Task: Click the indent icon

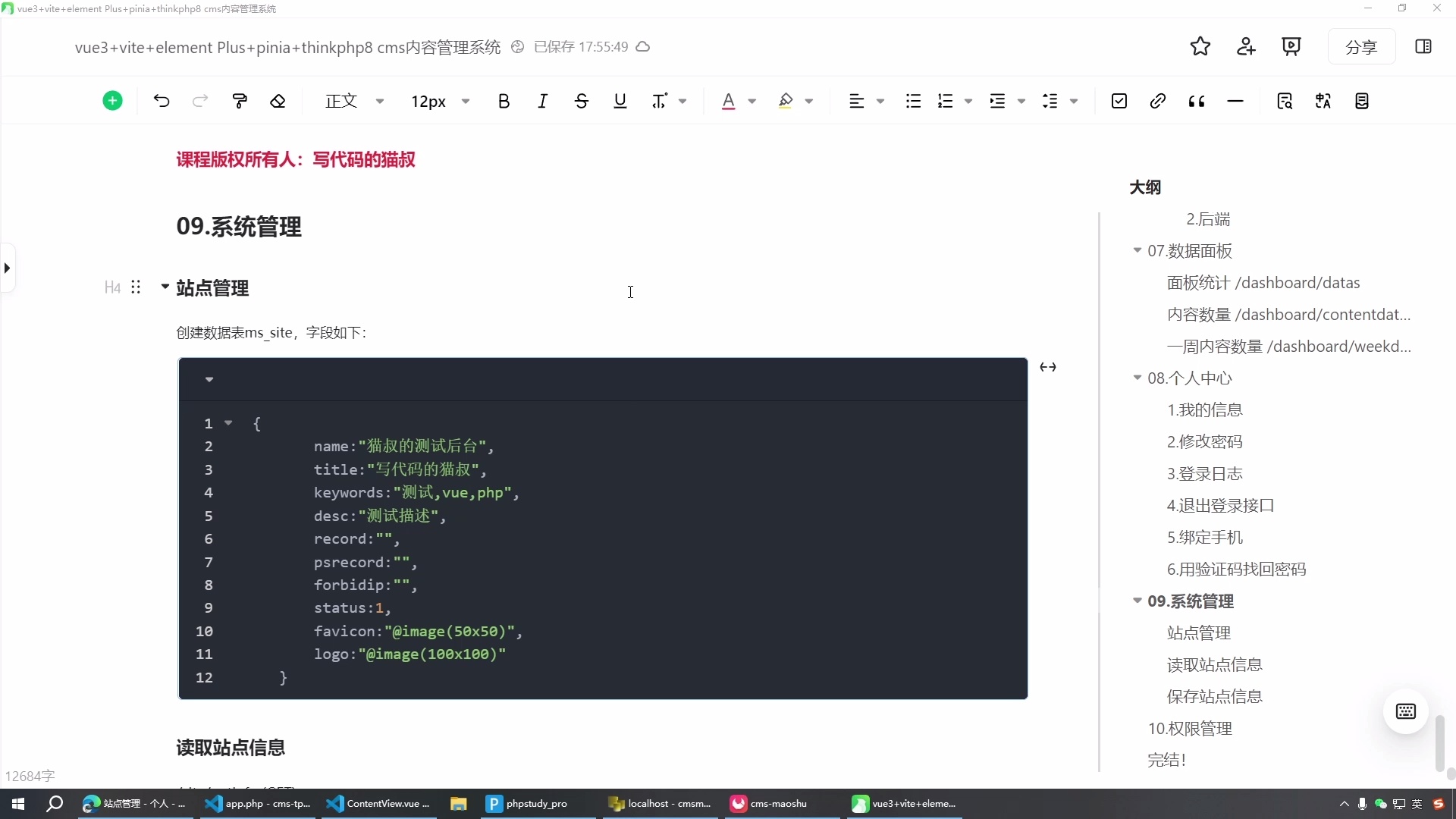Action: pos(998,101)
